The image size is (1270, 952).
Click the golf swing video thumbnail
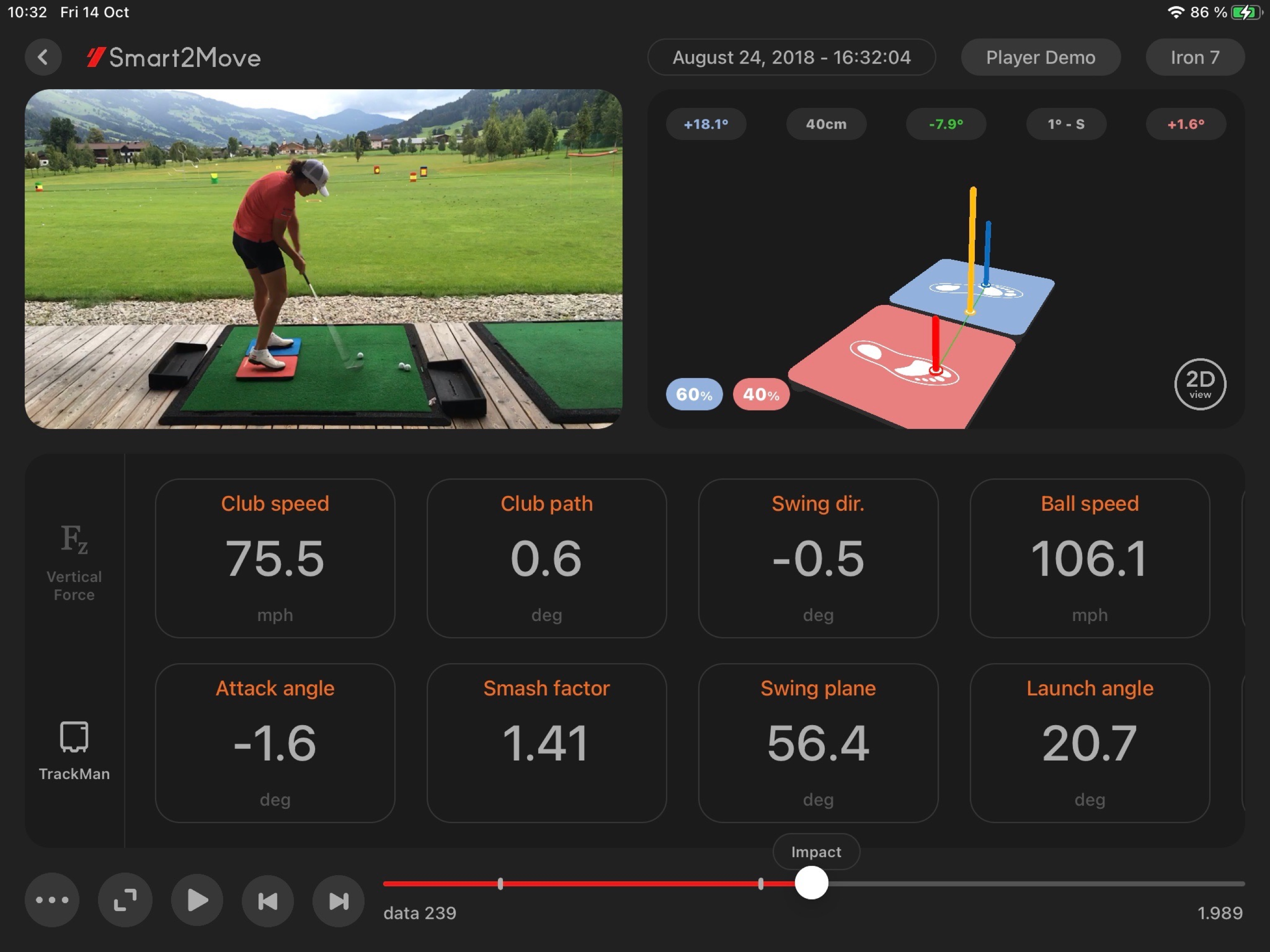[323, 259]
